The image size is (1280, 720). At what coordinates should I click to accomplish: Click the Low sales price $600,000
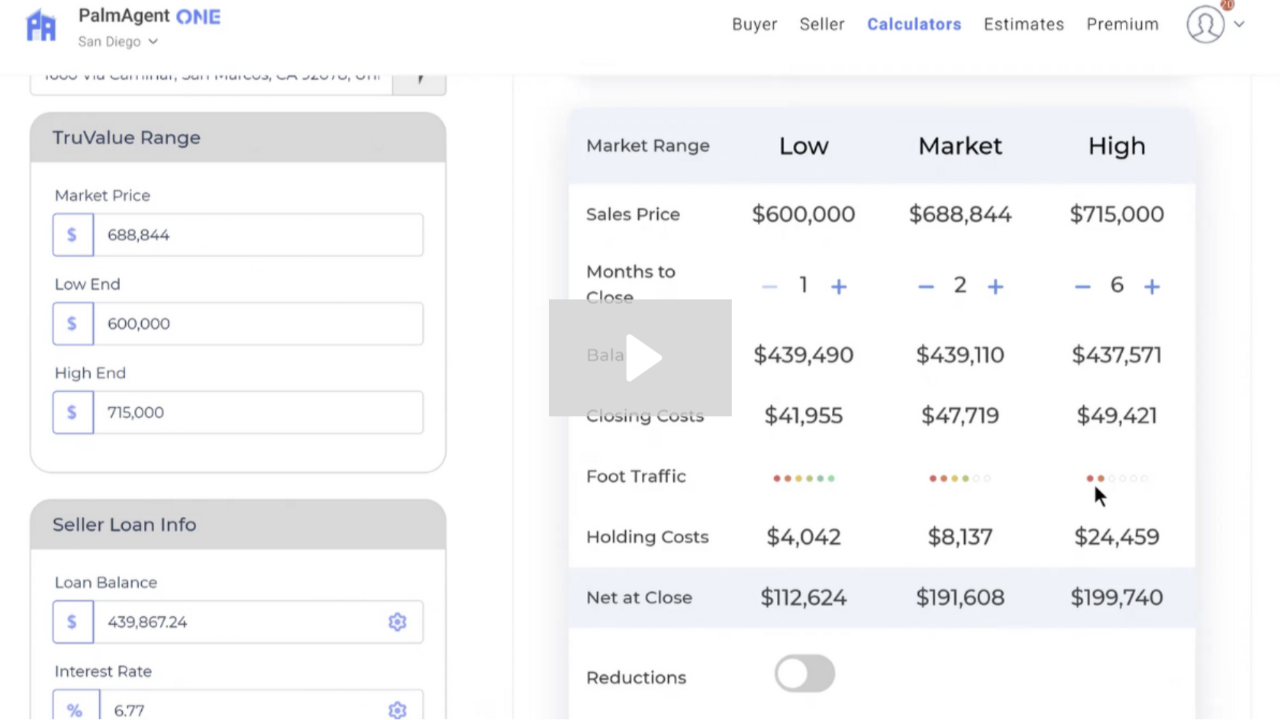tap(804, 214)
